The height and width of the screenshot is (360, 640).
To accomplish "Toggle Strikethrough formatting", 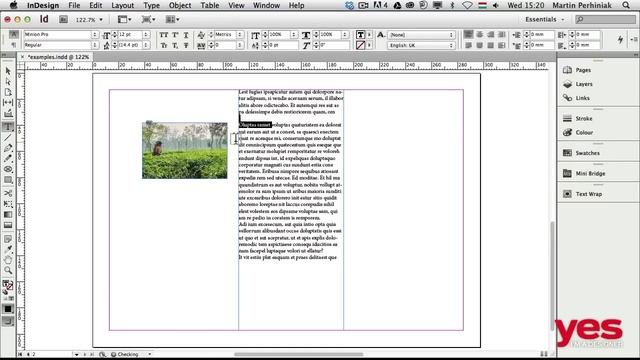I will tap(186, 45).
